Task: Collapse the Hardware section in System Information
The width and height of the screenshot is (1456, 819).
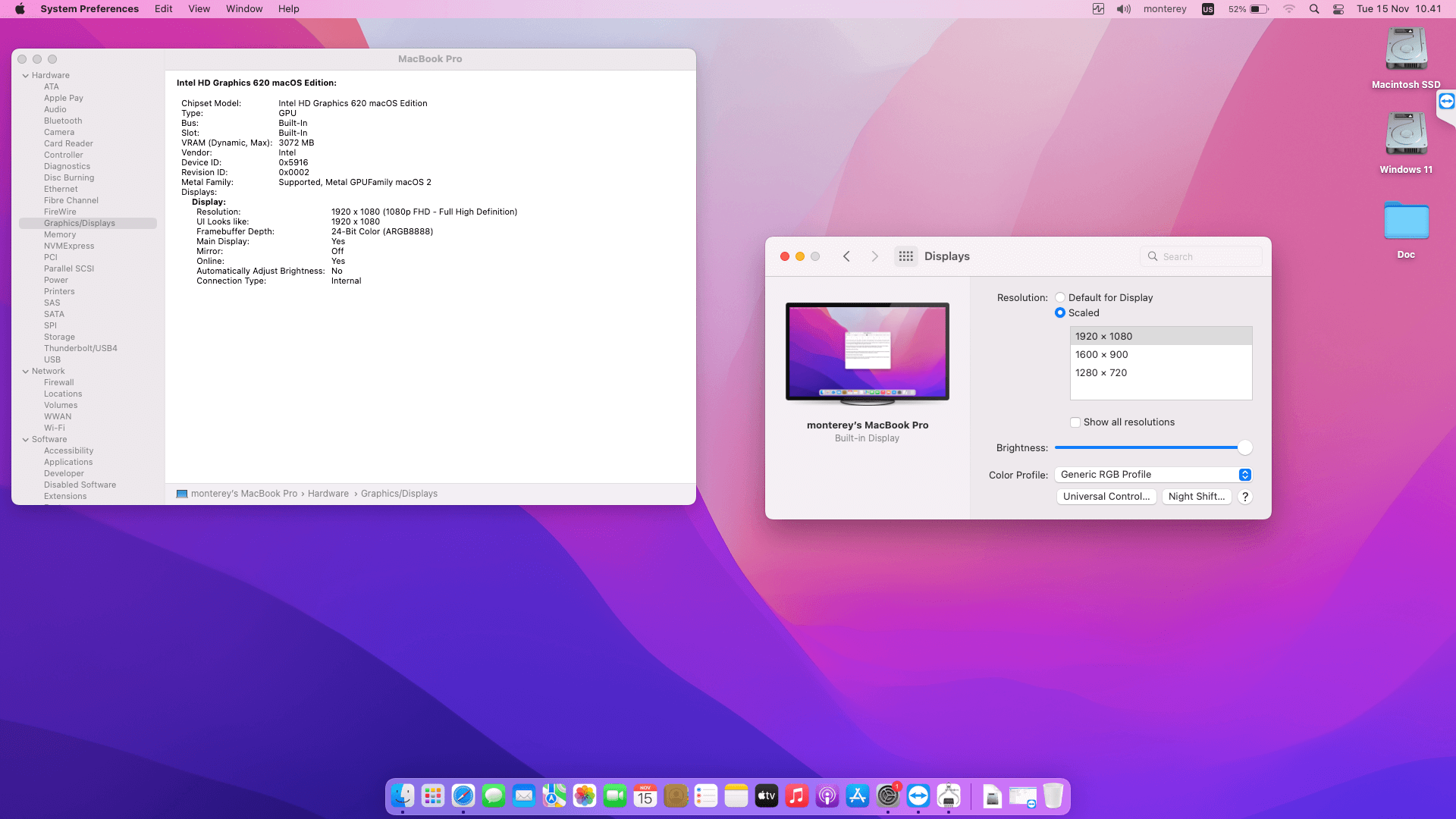Action: tap(26, 75)
